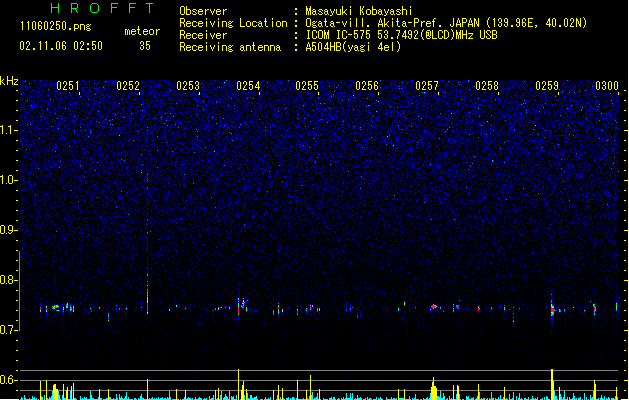Click the 0252 time marker
The height and width of the screenshot is (400, 629).
128,86
